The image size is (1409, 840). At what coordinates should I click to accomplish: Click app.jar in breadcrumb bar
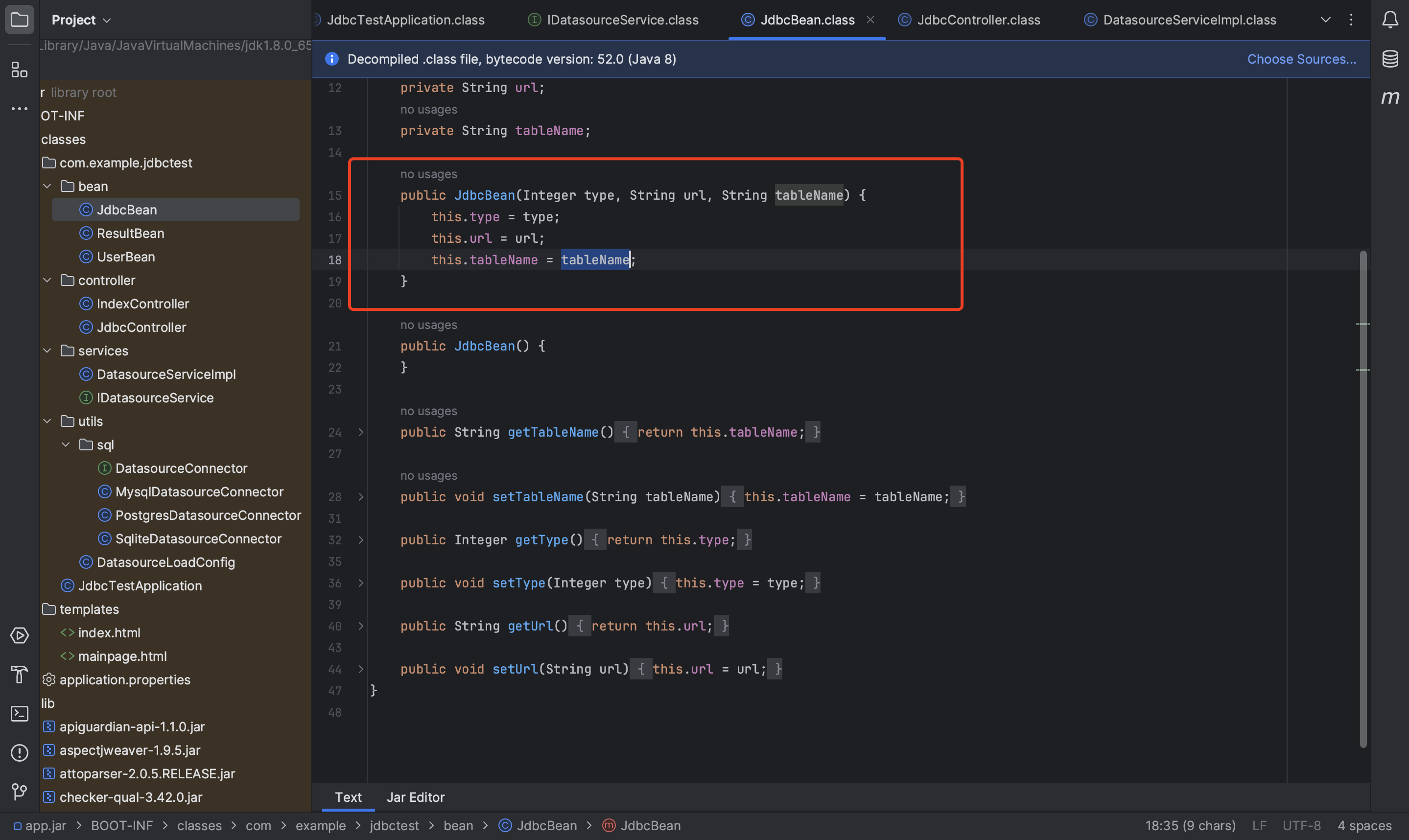(40, 826)
